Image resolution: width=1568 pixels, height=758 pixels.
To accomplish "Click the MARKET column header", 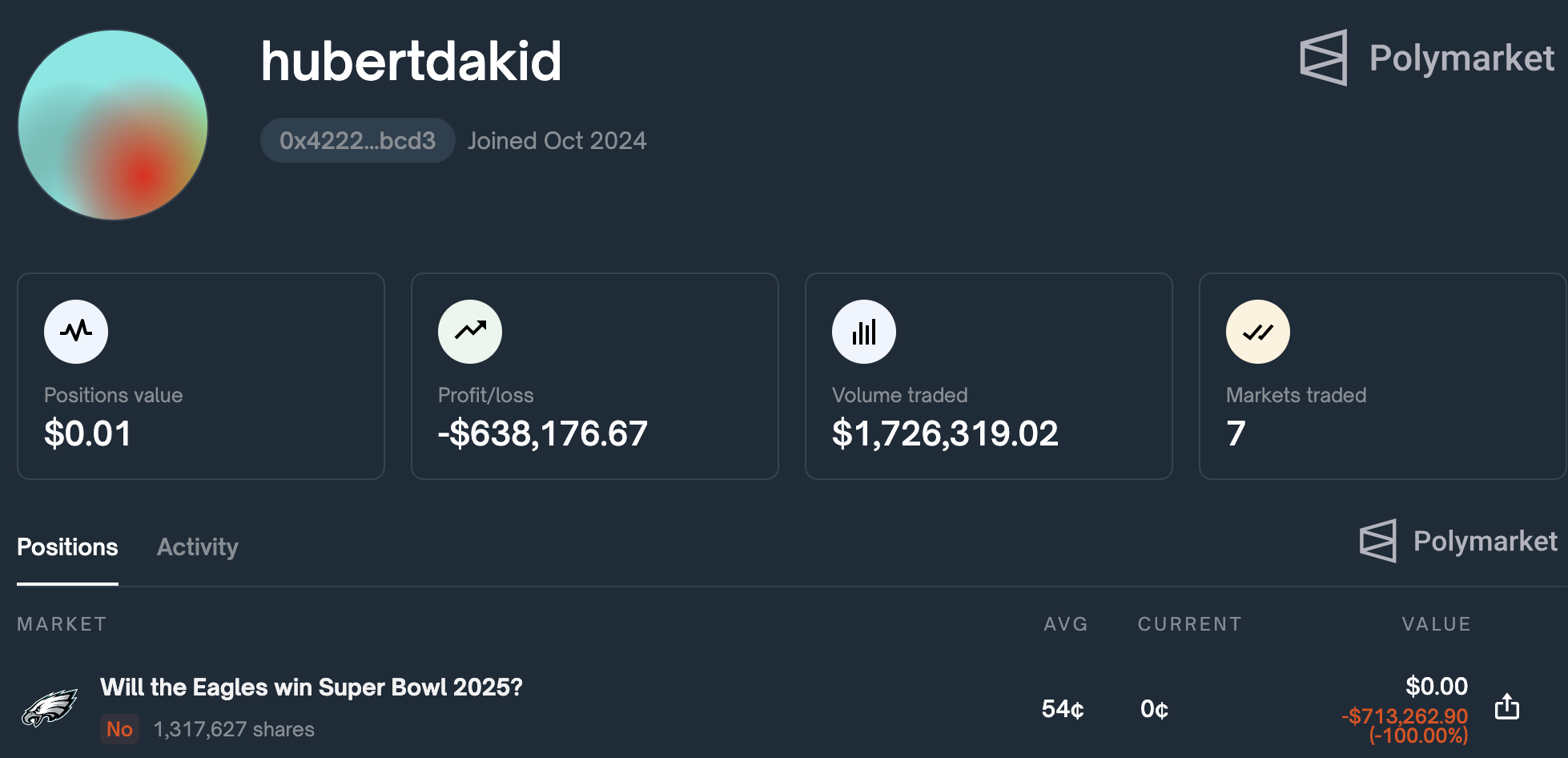I will click(x=62, y=623).
